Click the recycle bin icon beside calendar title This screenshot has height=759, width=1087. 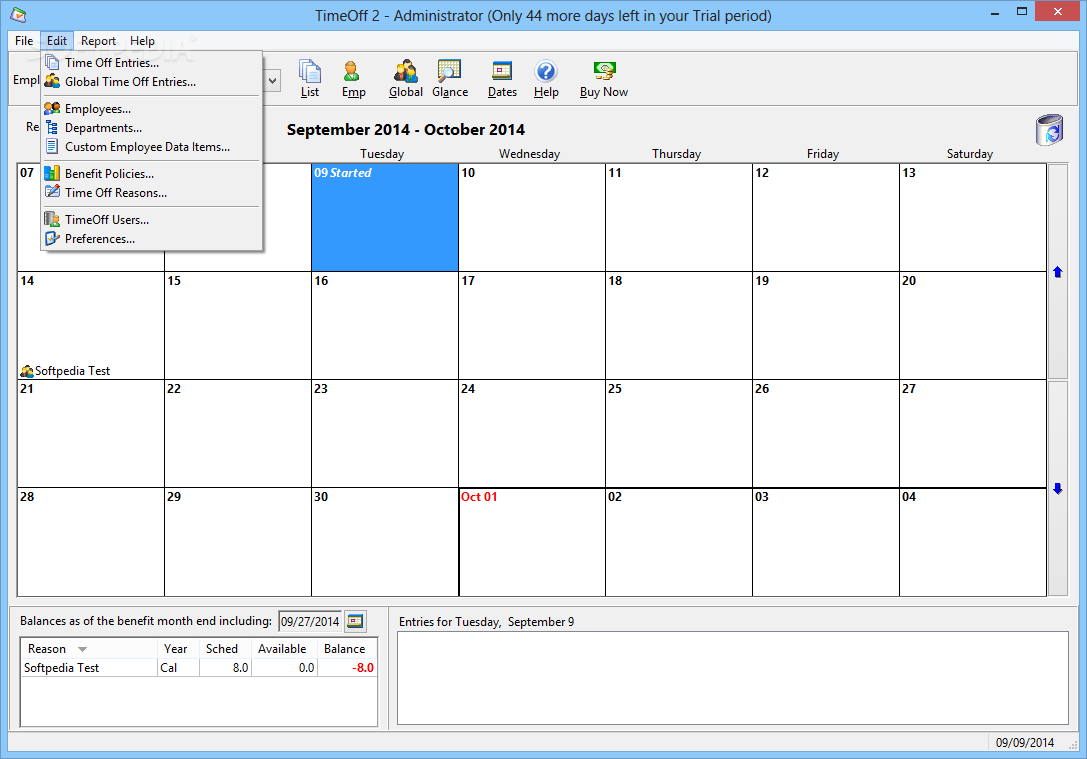click(x=1049, y=130)
